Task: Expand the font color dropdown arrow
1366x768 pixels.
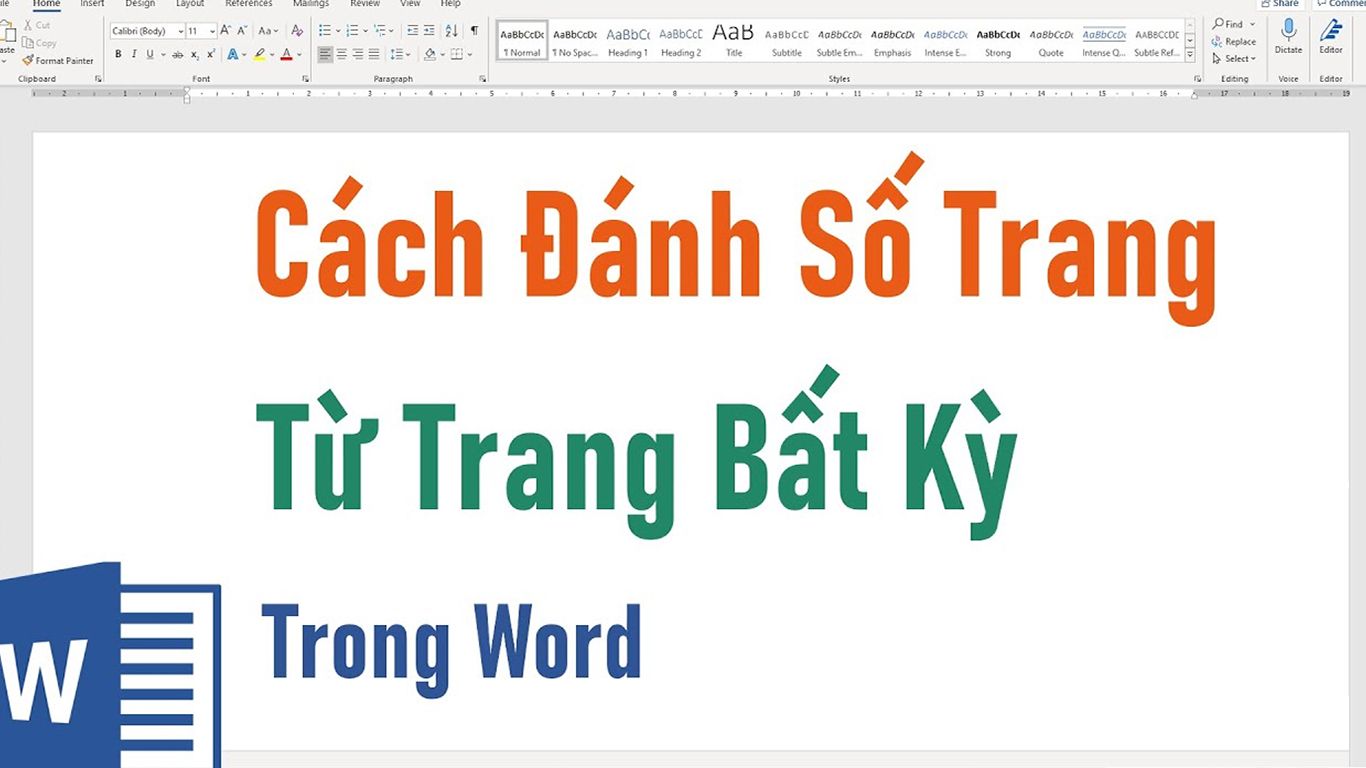Action: tap(299, 55)
